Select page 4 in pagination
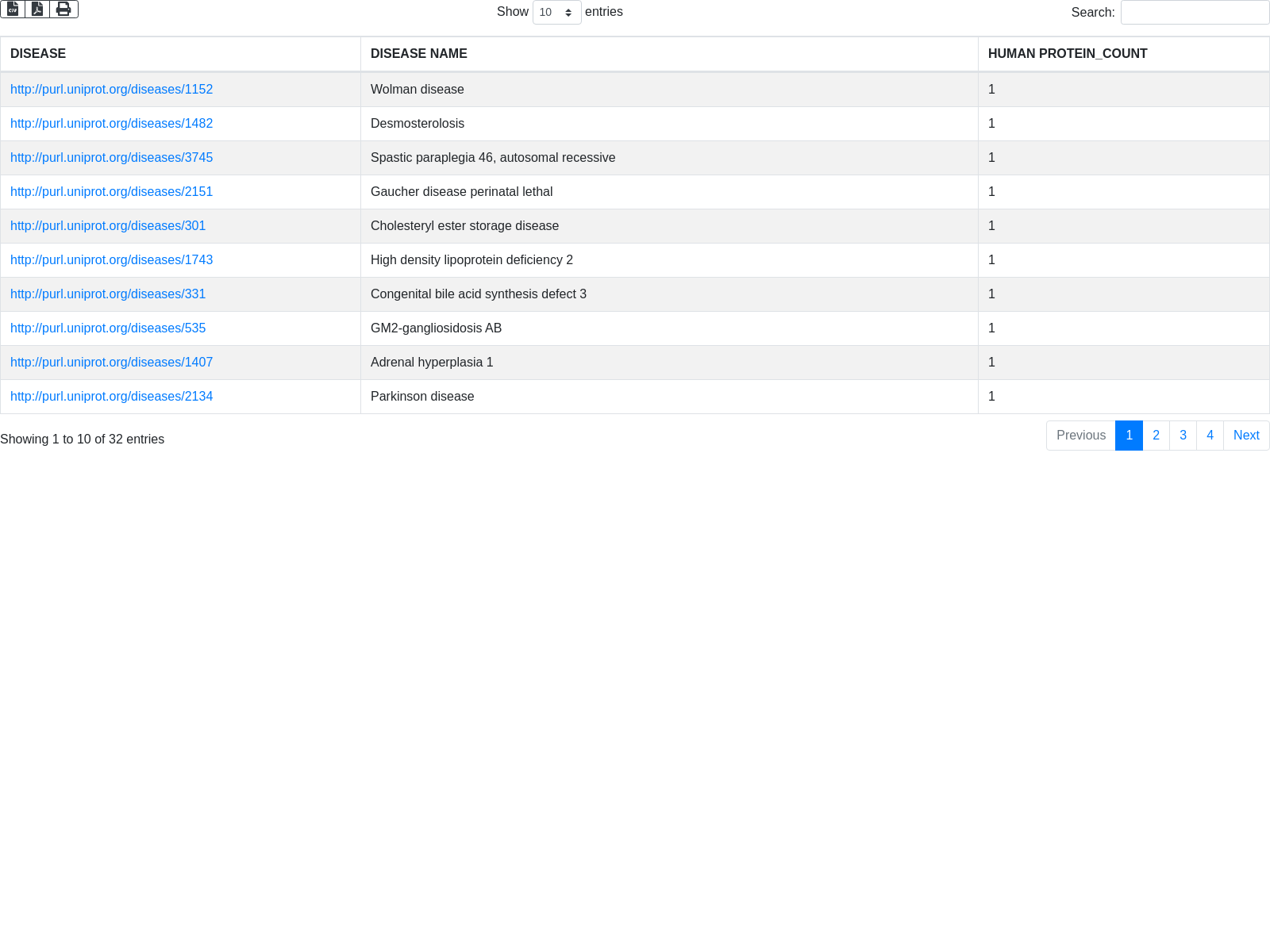This screenshot has width=1270, height=952. pos(1210,436)
